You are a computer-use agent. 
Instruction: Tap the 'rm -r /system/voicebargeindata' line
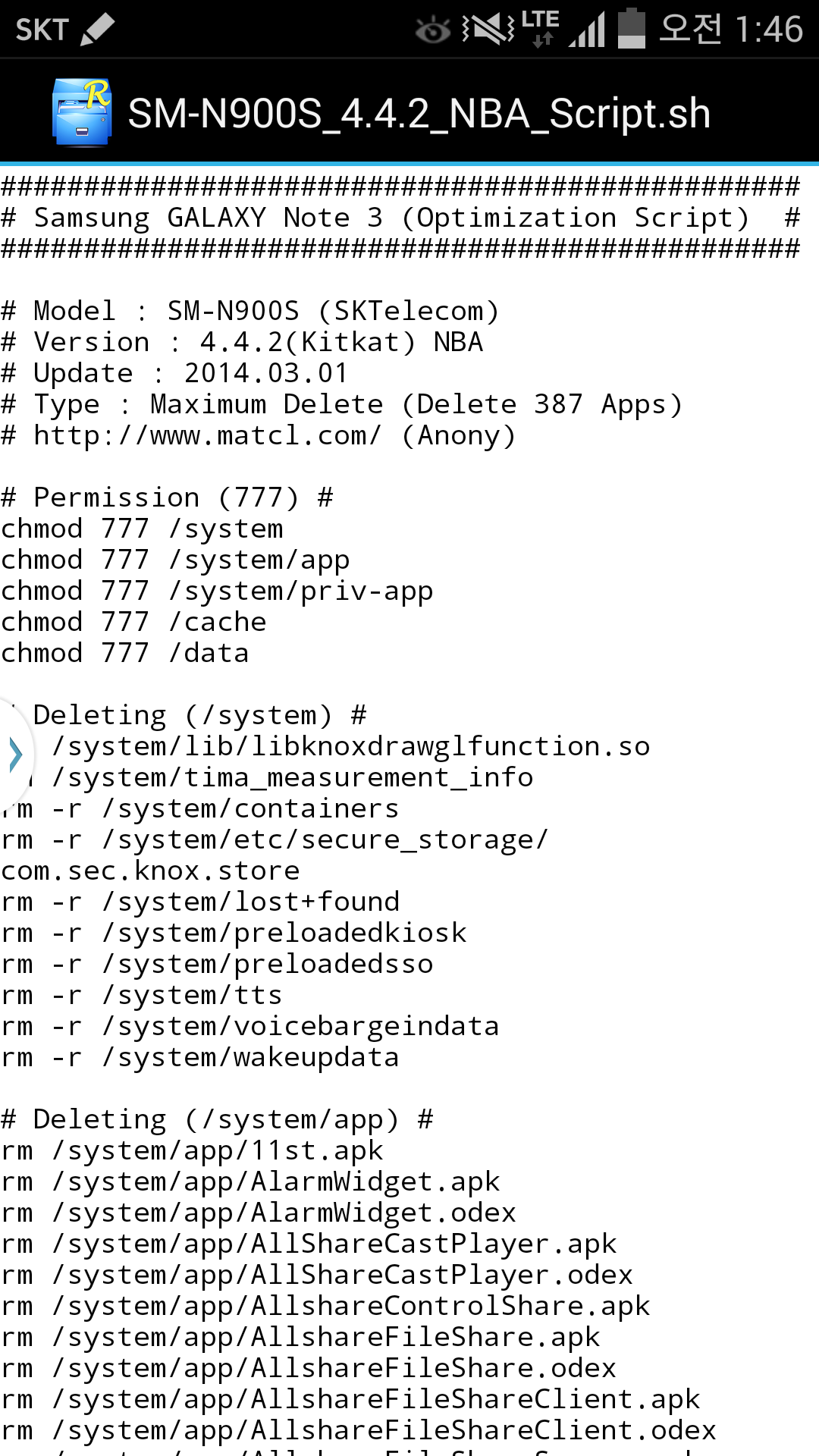coord(250,1026)
